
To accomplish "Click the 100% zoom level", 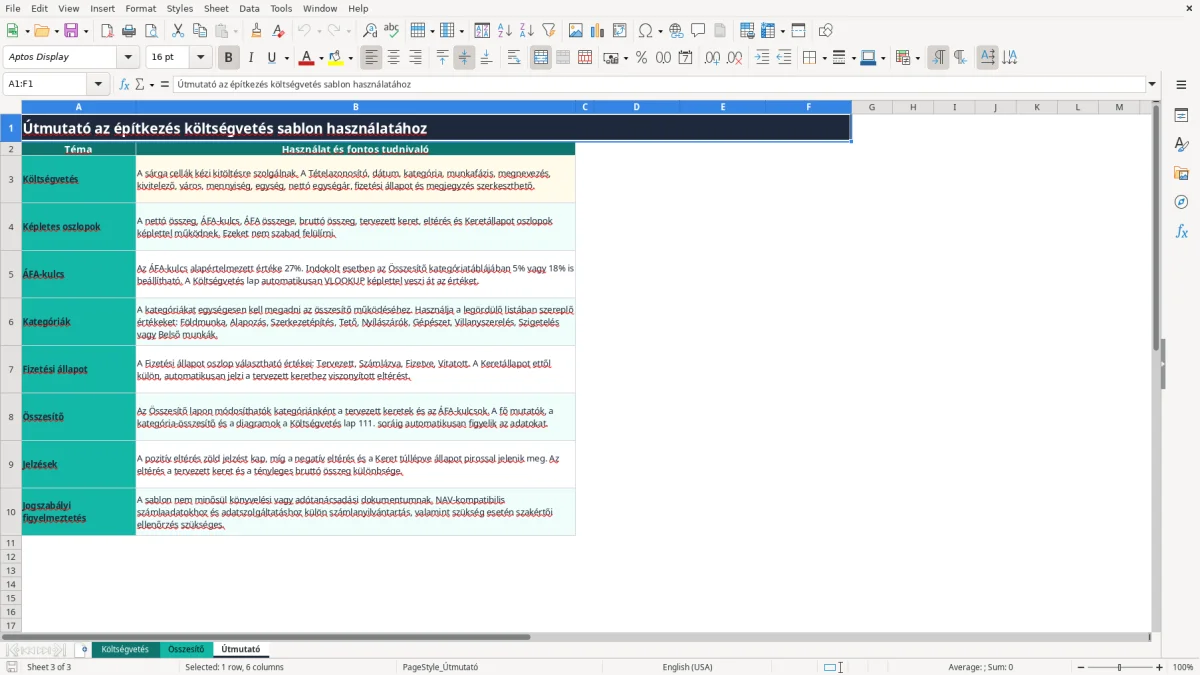I will (x=1183, y=667).
